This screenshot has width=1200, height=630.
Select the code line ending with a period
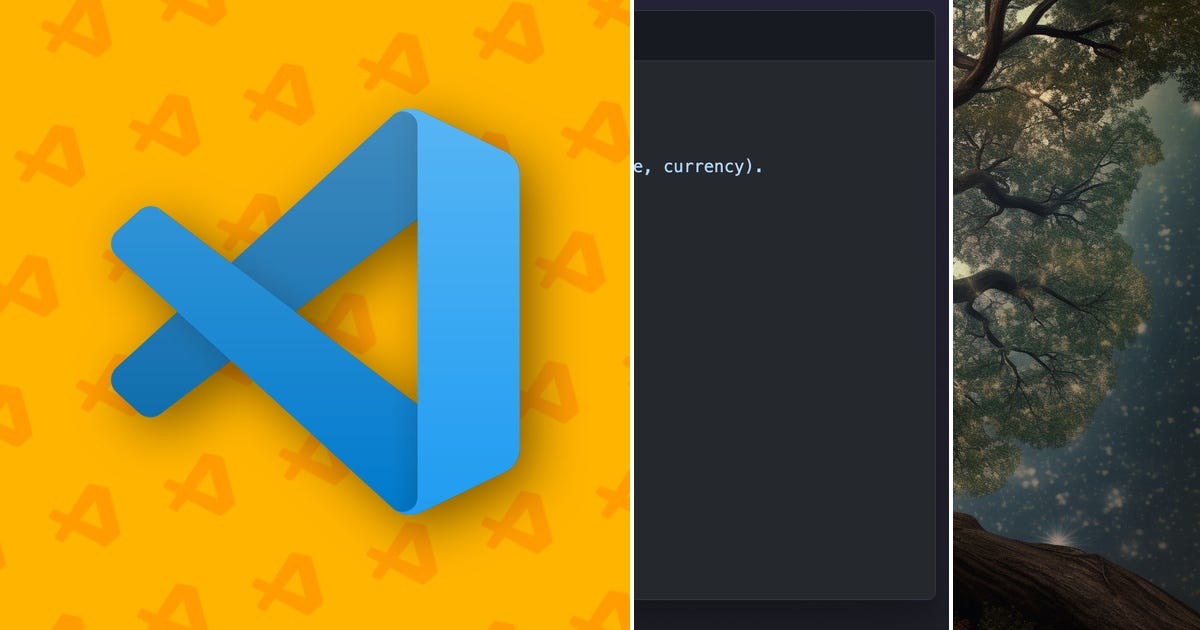pyautogui.click(x=700, y=166)
